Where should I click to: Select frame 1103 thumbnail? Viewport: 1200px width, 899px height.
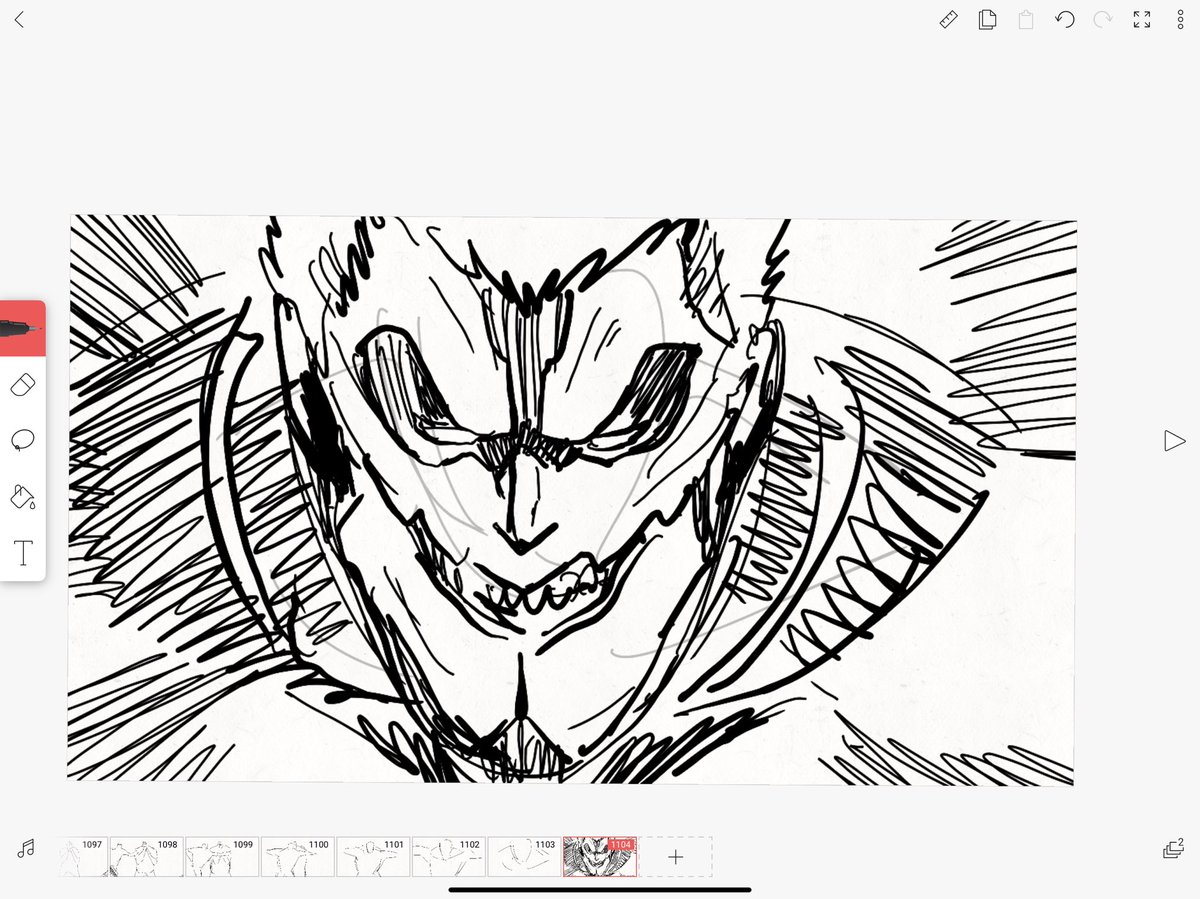click(524, 857)
